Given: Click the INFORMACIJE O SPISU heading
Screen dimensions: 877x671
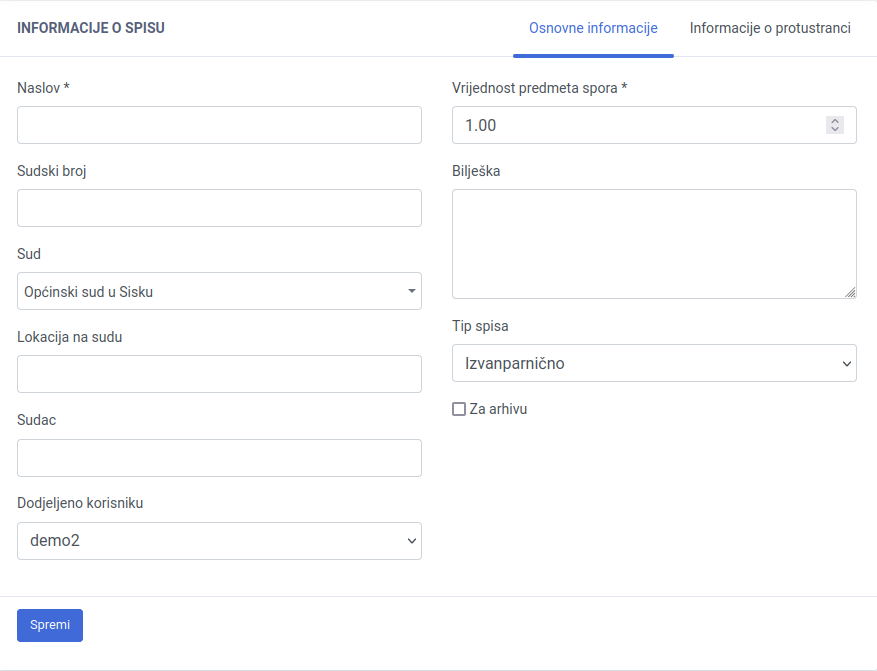Looking at the screenshot, I should click(91, 28).
